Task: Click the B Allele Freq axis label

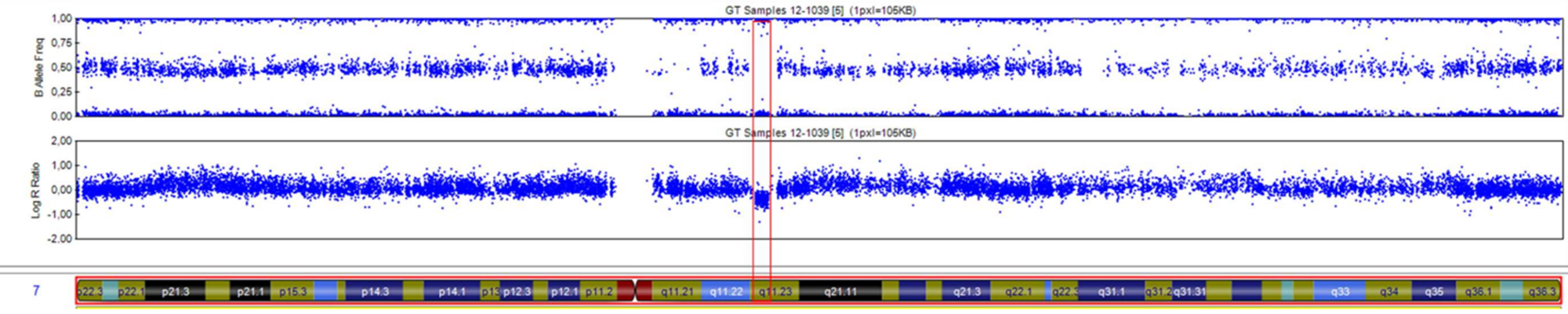Action: 38,68
